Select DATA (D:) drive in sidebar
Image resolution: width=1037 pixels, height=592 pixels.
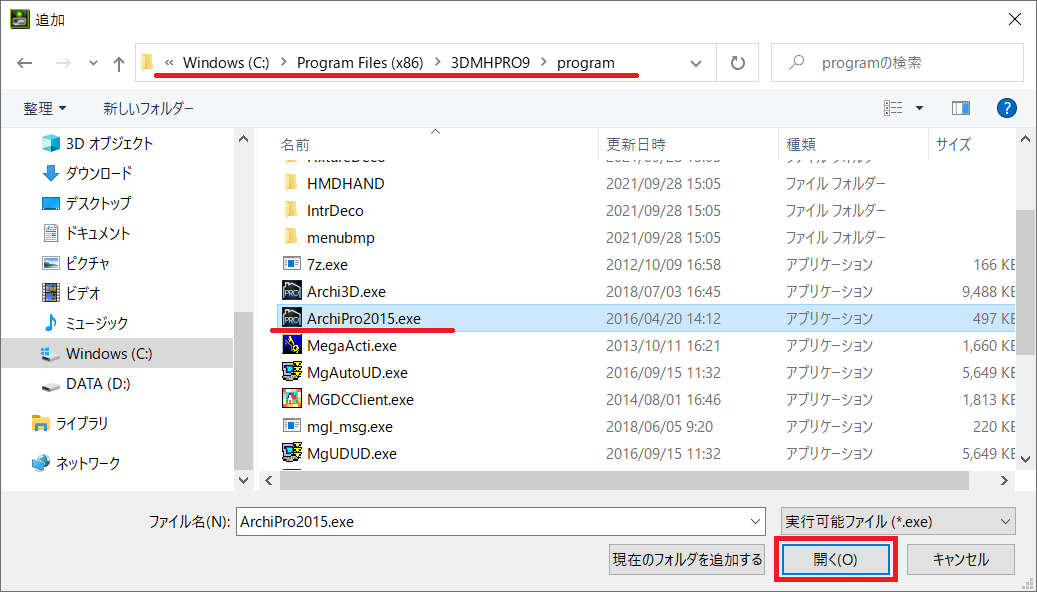click(x=85, y=384)
